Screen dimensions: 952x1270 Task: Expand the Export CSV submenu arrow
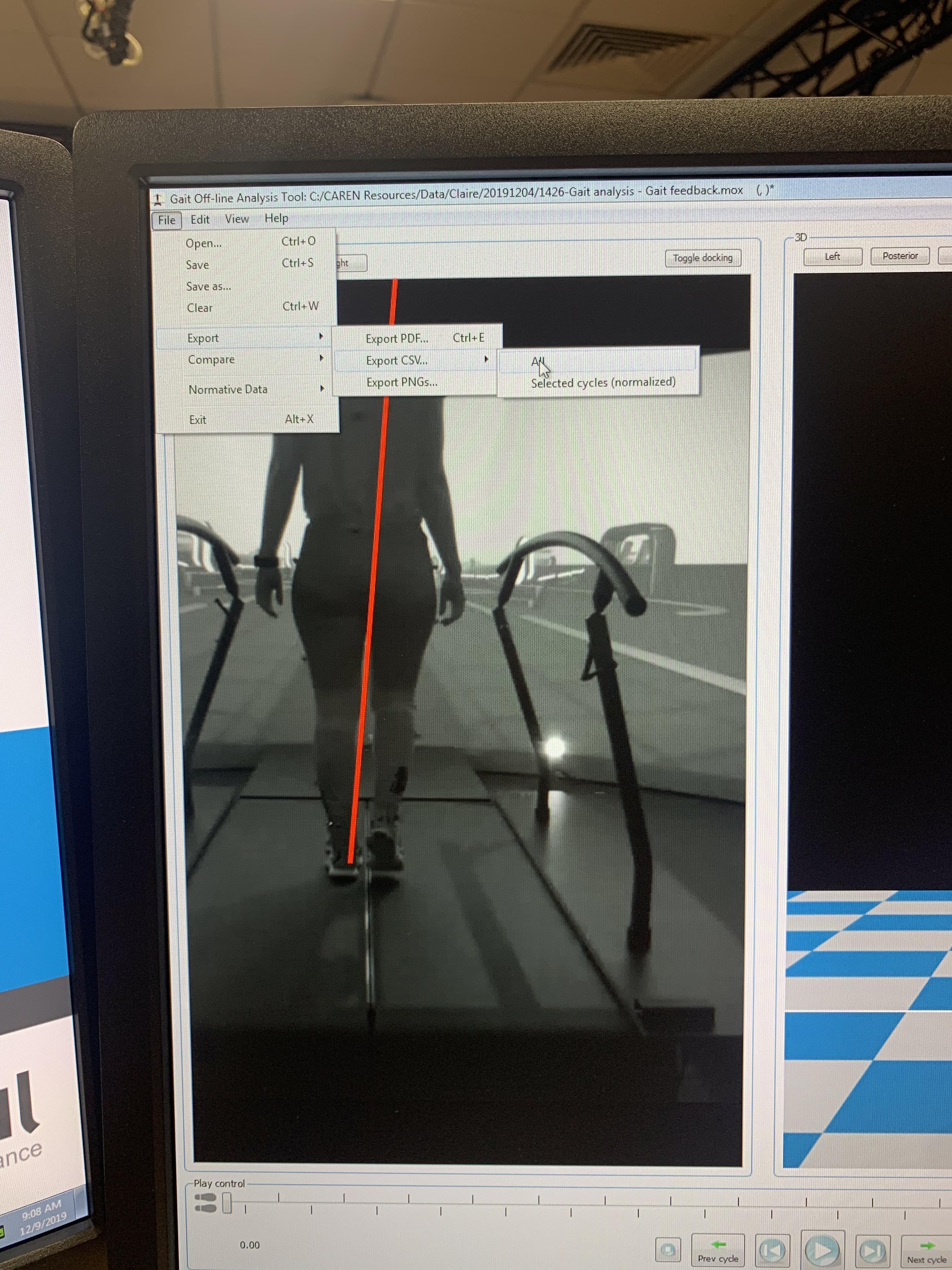tap(486, 359)
